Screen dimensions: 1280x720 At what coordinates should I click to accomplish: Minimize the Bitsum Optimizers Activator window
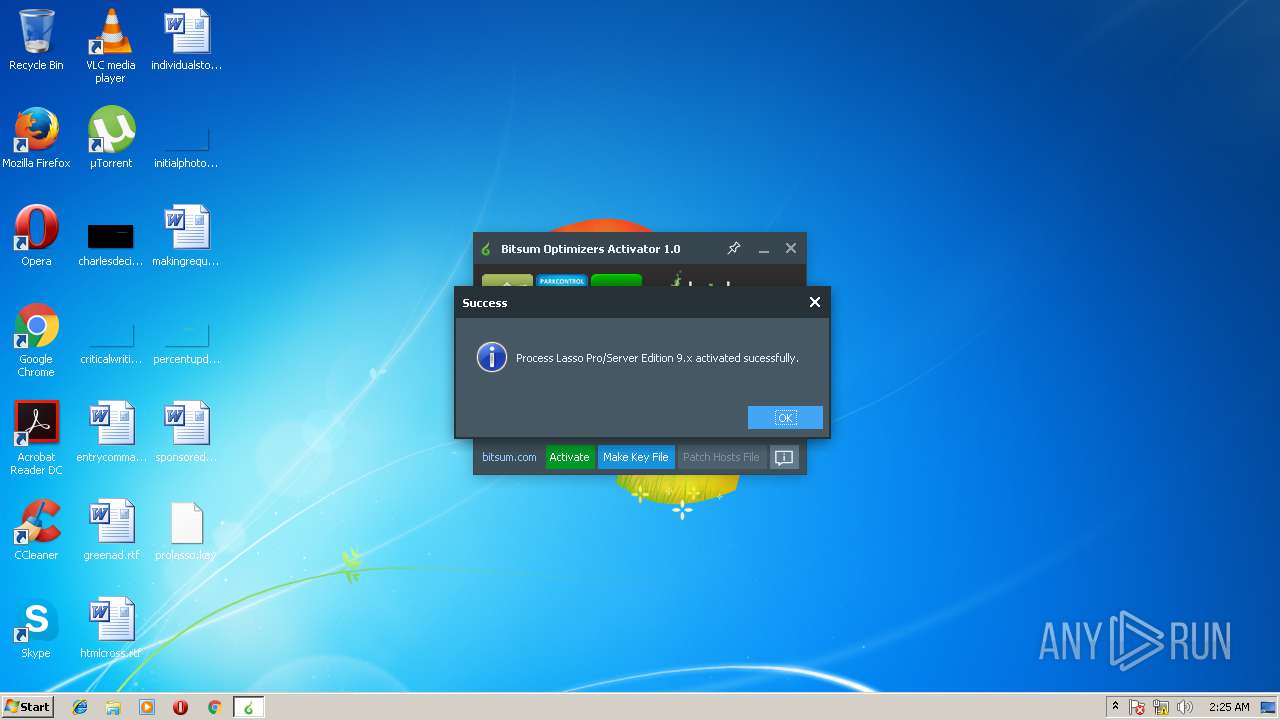pos(763,249)
